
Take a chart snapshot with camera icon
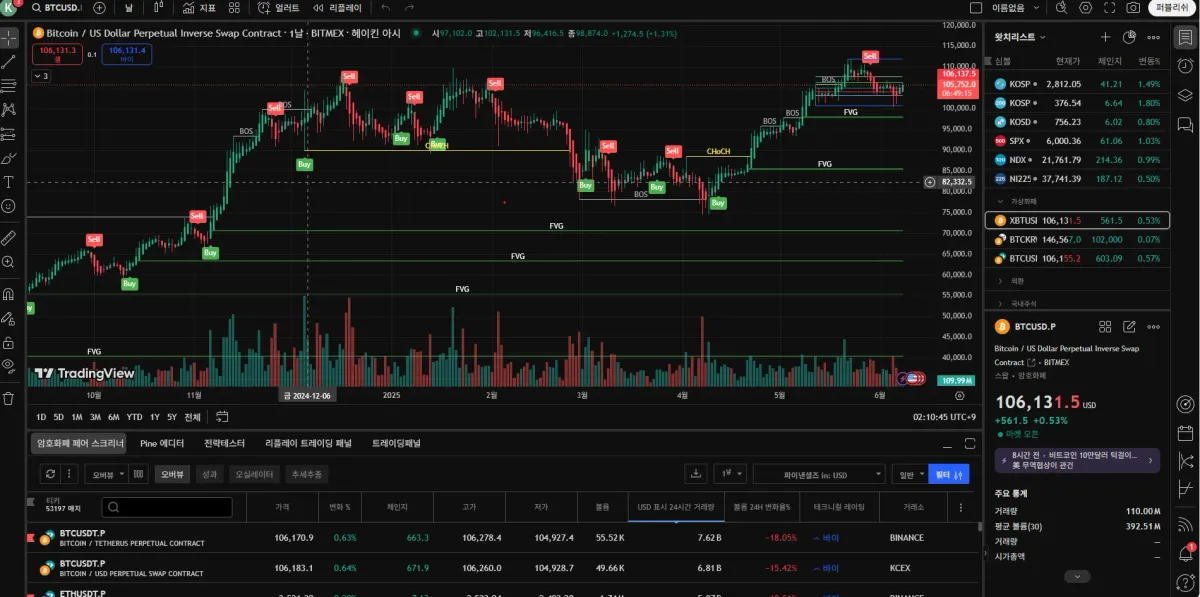[1132, 8]
